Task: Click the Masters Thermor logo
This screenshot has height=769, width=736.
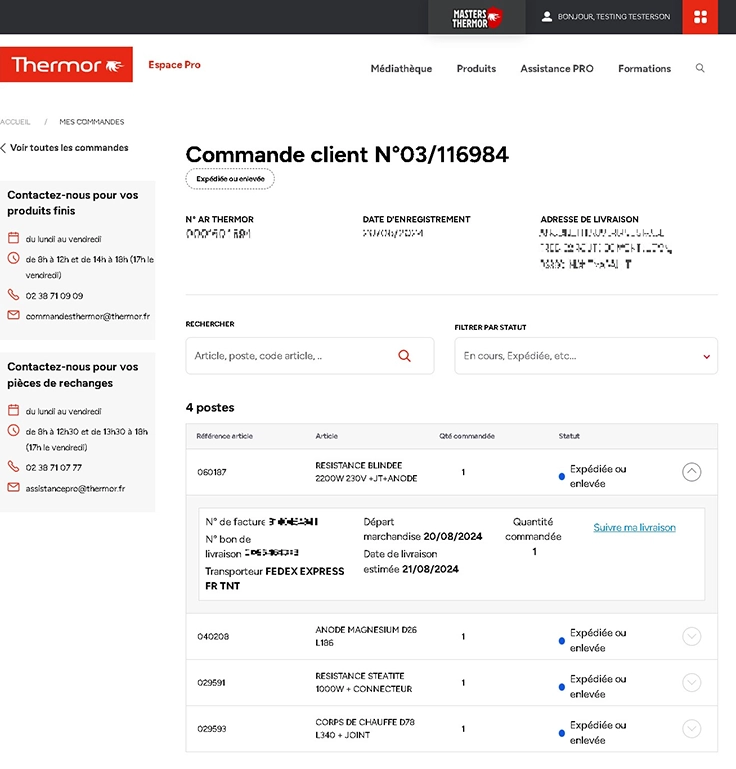Action: point(477,17)
